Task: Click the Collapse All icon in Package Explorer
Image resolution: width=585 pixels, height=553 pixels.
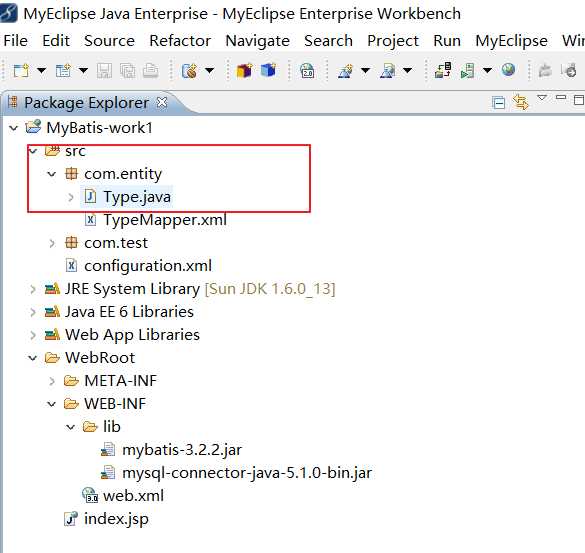Action: [498, 102]
